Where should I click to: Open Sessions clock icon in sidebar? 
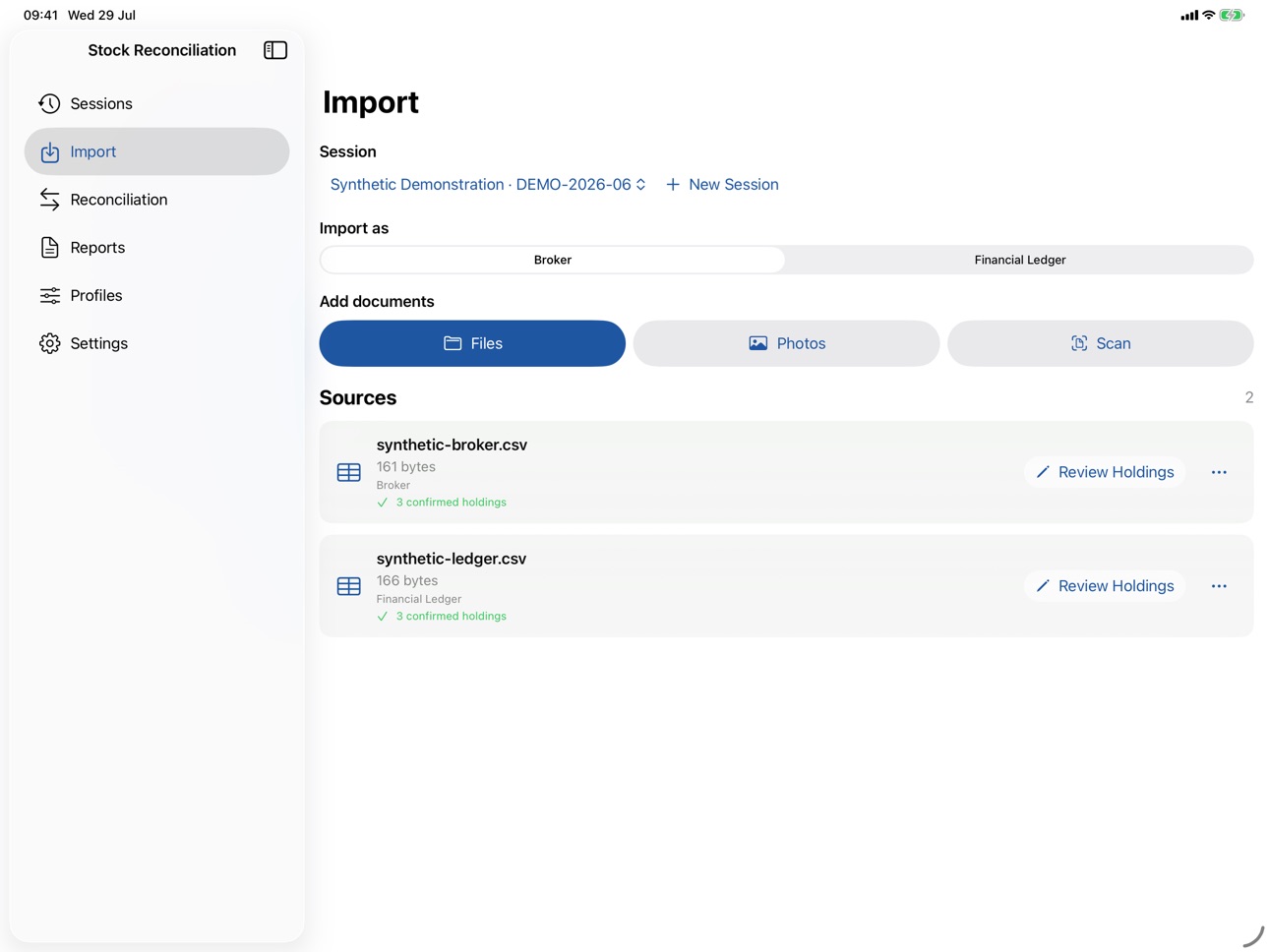(x=49, y=103)
